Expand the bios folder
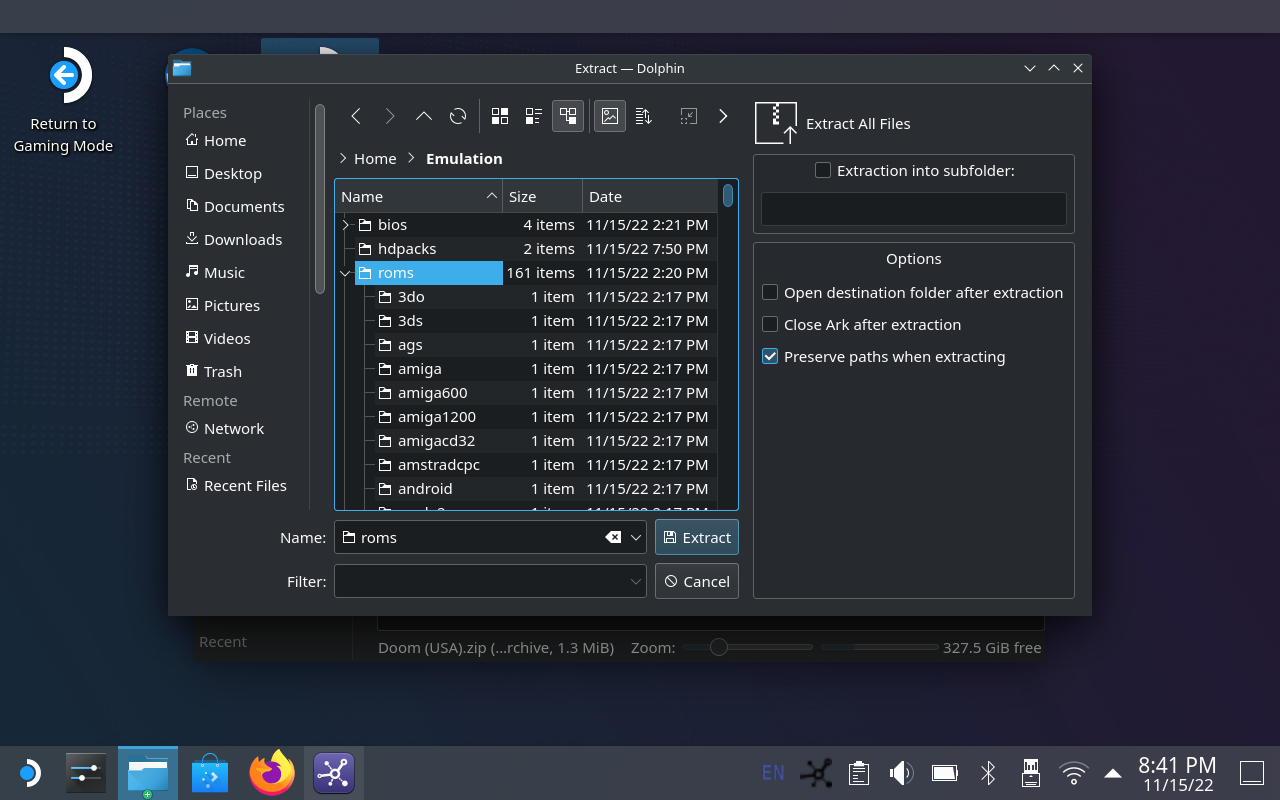 coord(345,224)
